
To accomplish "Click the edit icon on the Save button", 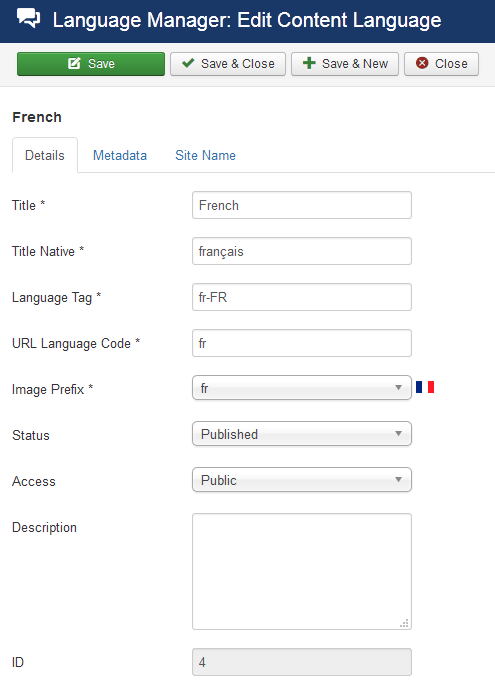I will click(x=74, y=63).
